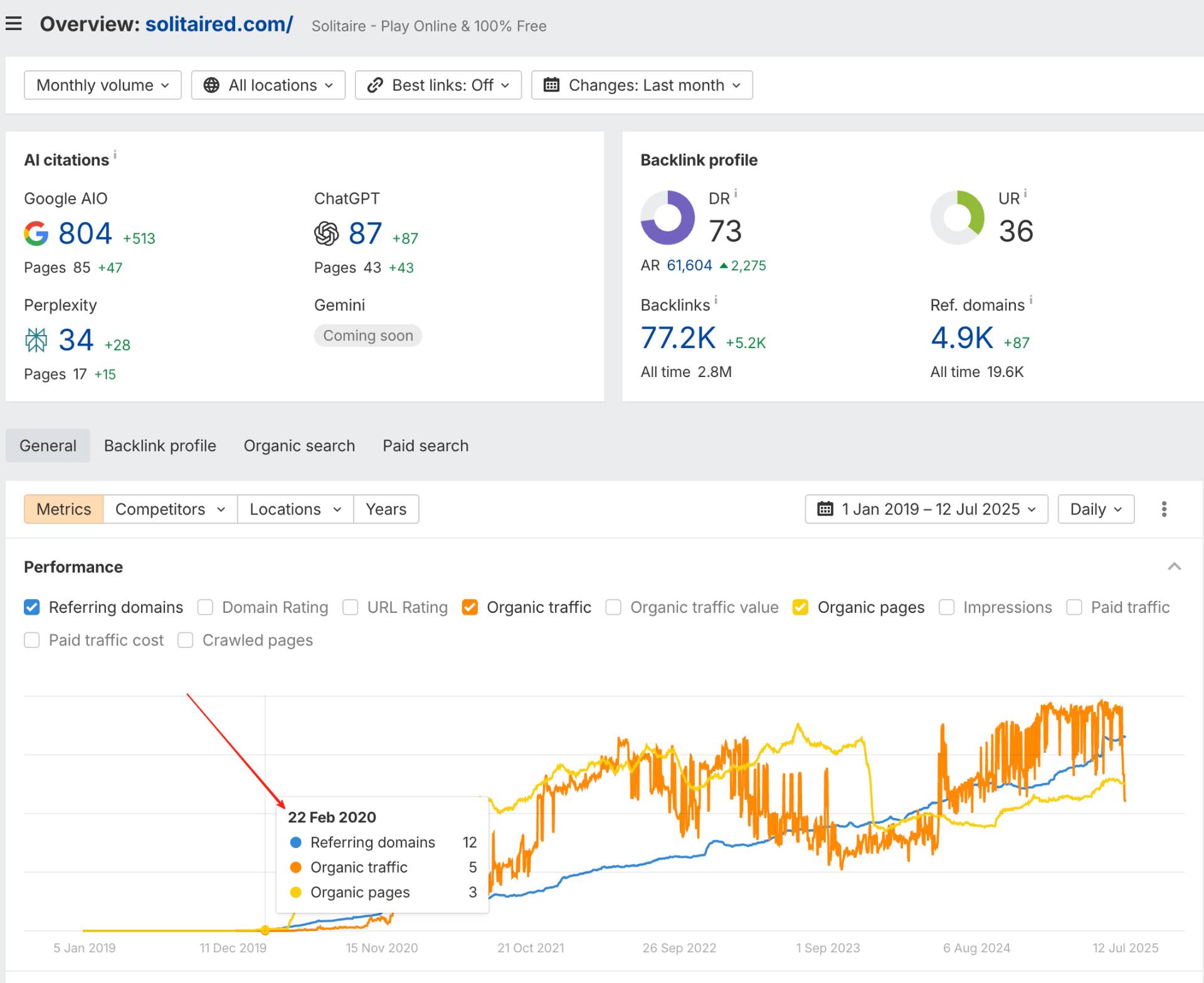Click calendar icon in Changes filter
This screenshot has width=1204, height=983.
click(551, 85)
